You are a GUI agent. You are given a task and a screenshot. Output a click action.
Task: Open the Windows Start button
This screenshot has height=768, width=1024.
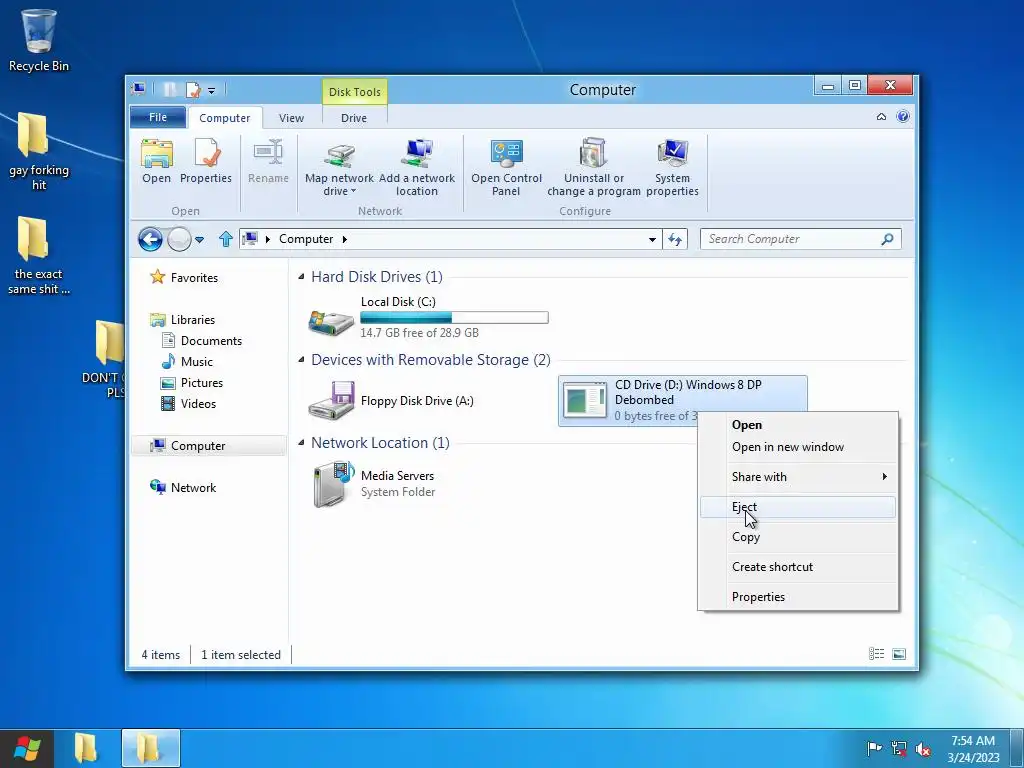click(x=27, y=748)
